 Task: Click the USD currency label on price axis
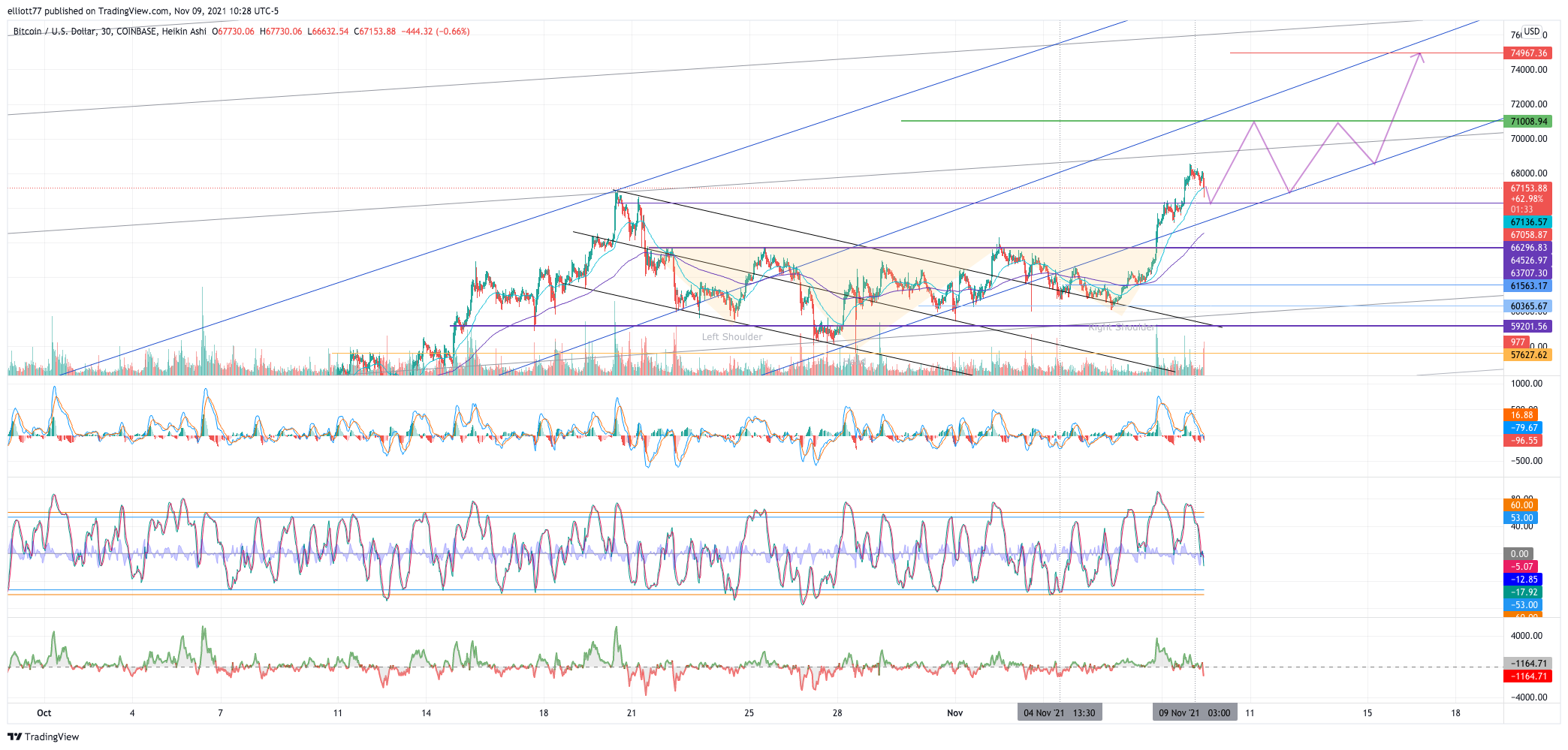click(x=1532, y=32)
